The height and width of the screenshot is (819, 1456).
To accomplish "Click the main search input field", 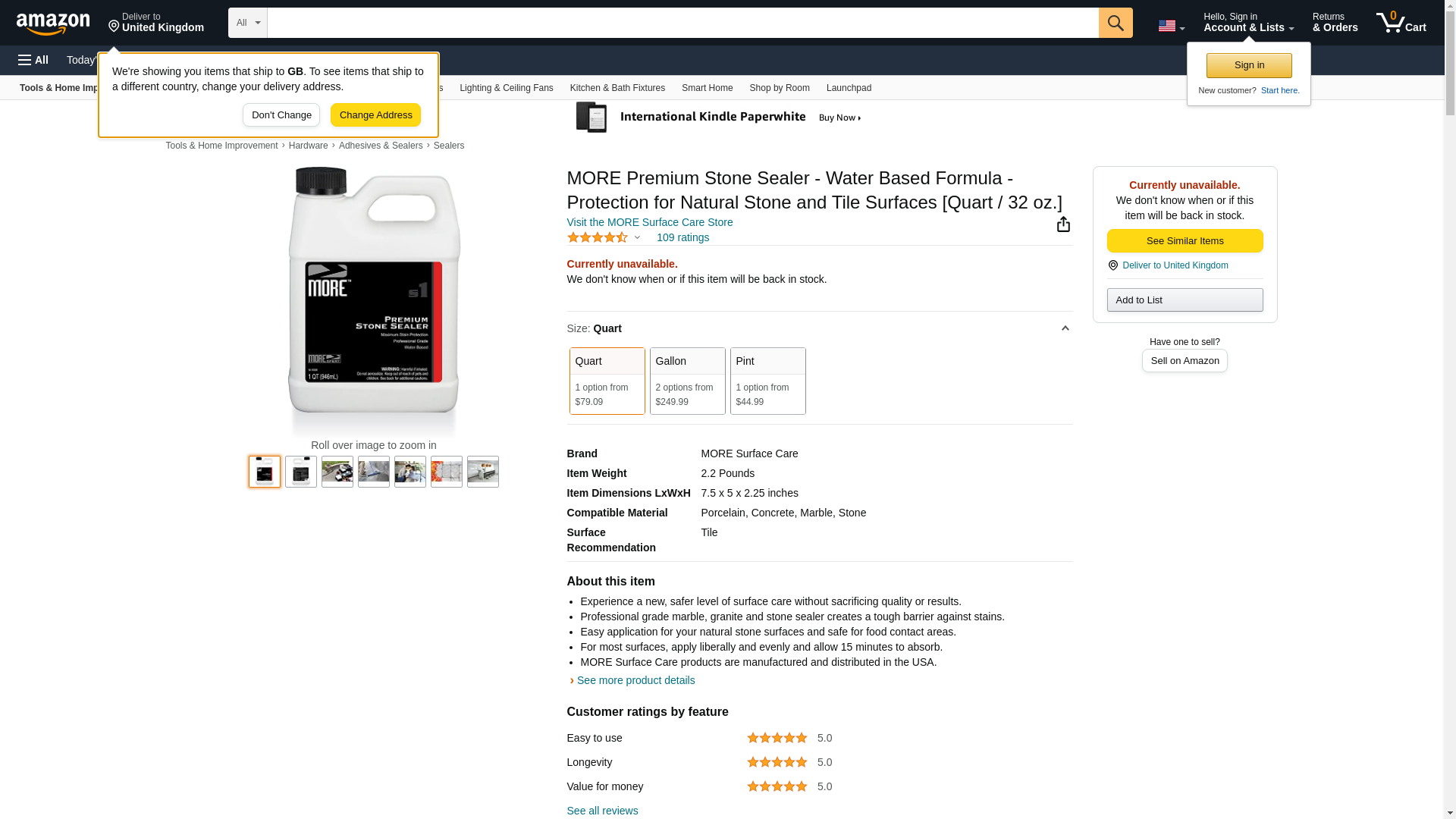I will pos(682,23).
